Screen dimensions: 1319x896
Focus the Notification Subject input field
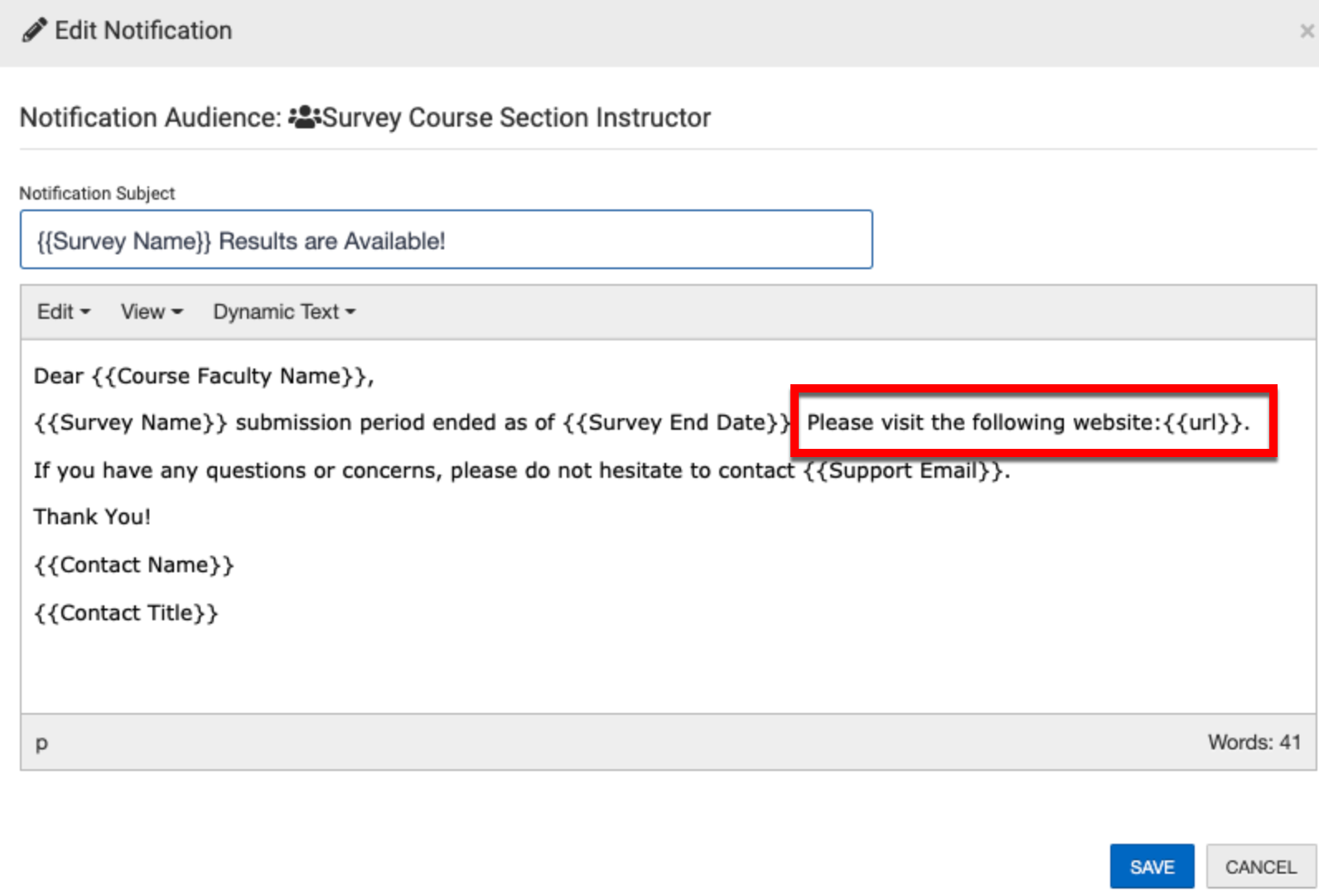(x=446, y=240)
